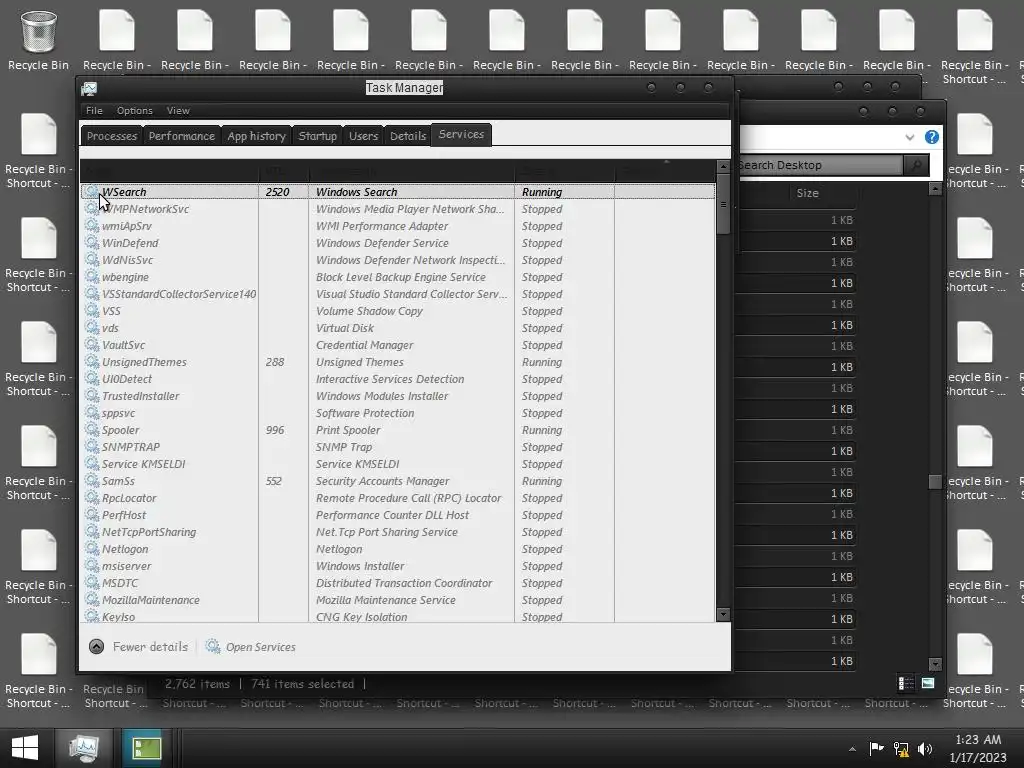Open the network tray icon
The image size is (1024, 768).
coord(901,748)
